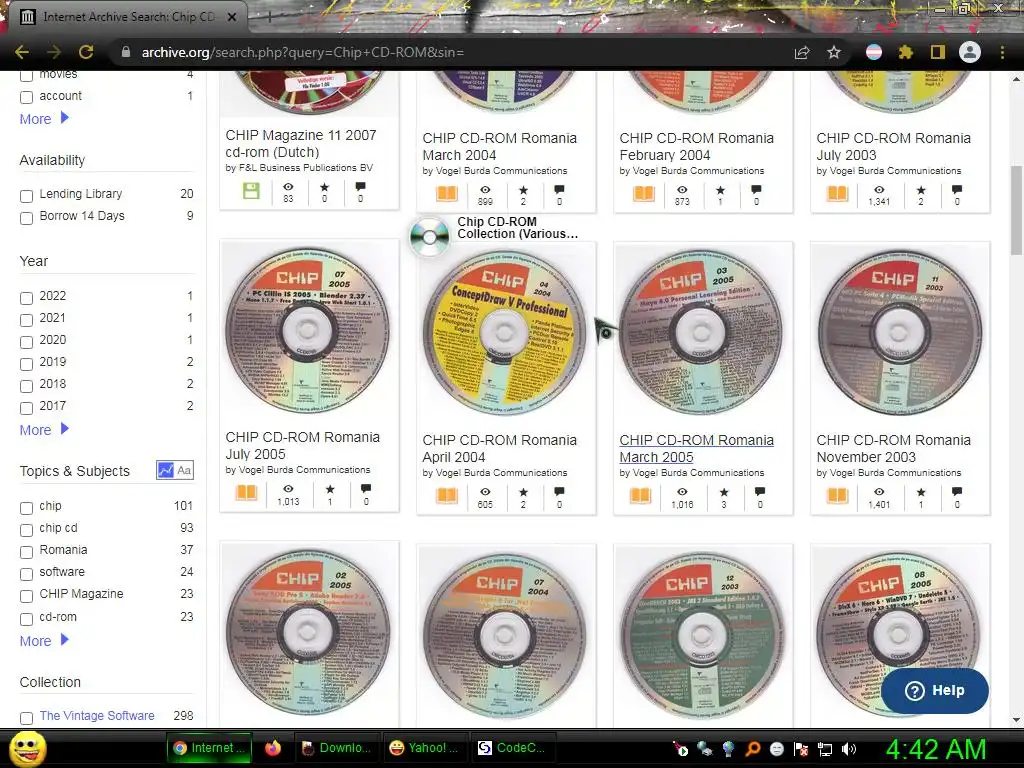1024x768 pixels.
Task: Check the software topic filter
Action: click(x=26, y=574)
